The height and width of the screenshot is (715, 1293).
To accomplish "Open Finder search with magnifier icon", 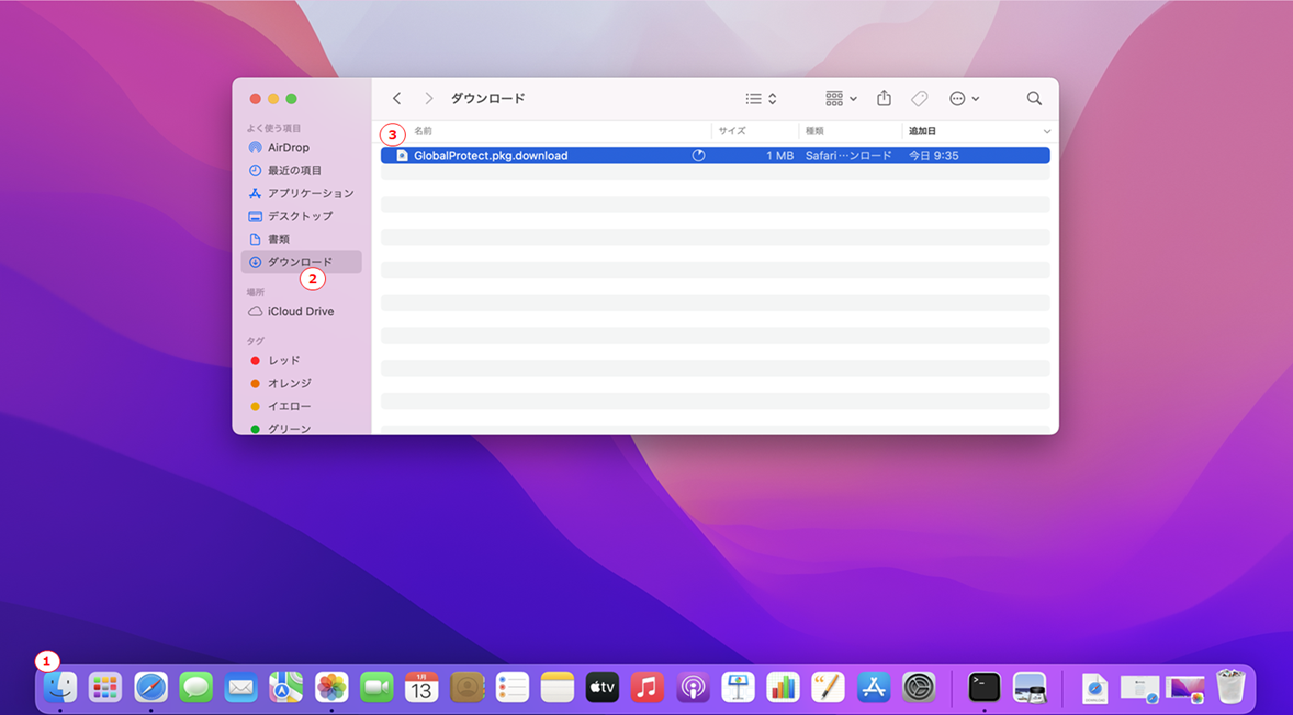I will [x=1034, y=98].
